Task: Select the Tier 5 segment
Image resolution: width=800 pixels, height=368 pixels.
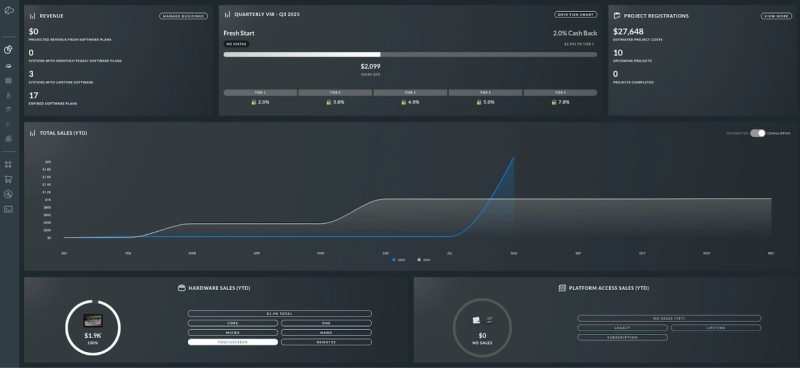Action: (560, 93)
